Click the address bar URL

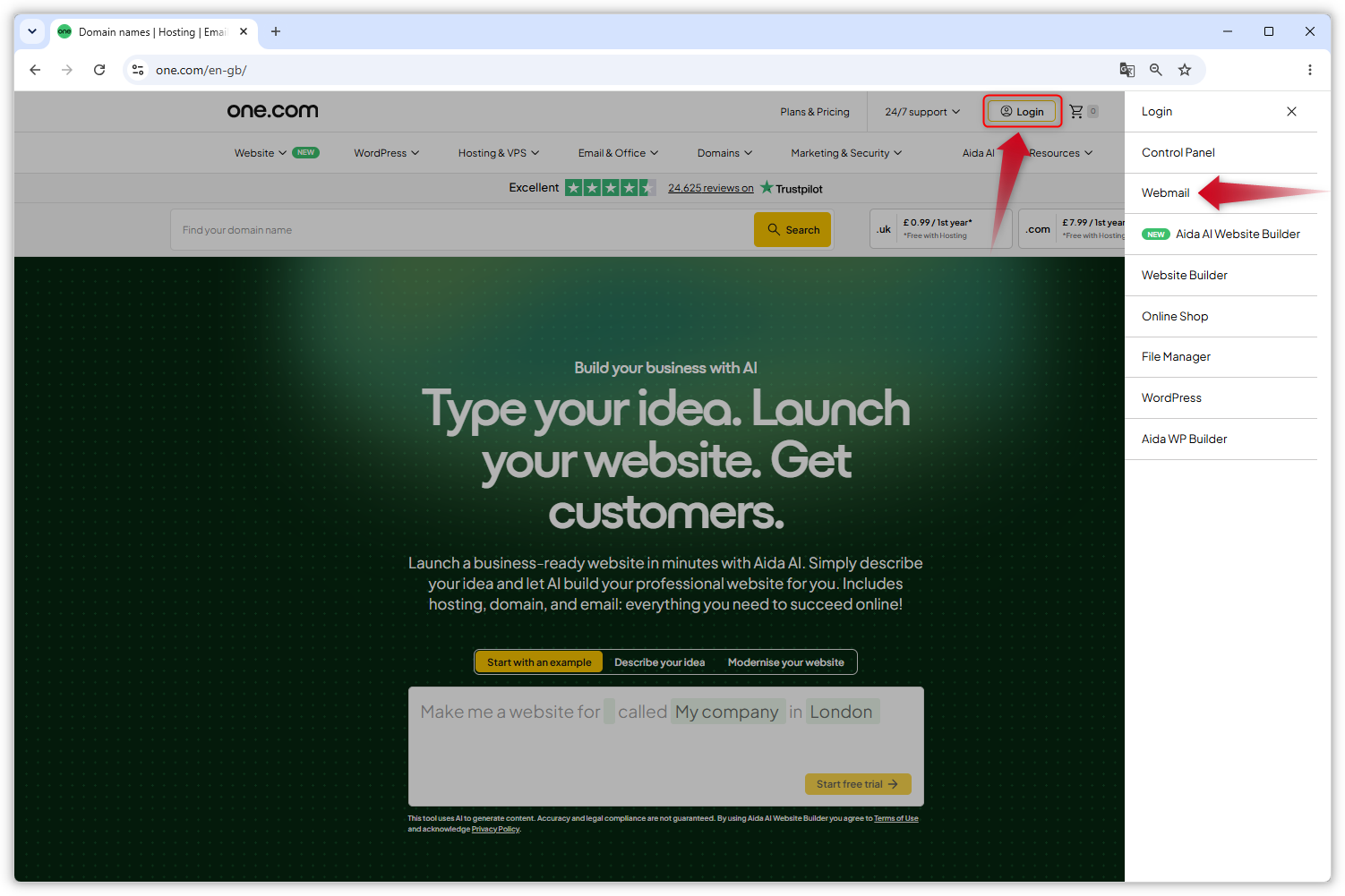(x=201, y=70)
